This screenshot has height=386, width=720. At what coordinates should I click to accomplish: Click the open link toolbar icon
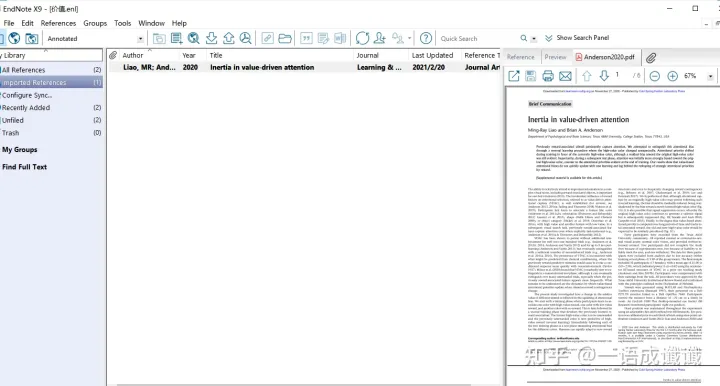coord(267,39)
